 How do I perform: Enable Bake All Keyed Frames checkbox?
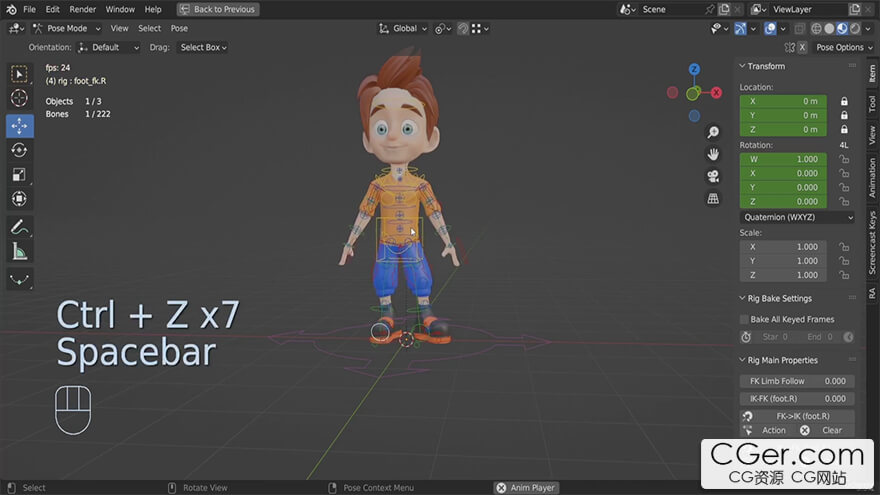(x=744, y=320)
